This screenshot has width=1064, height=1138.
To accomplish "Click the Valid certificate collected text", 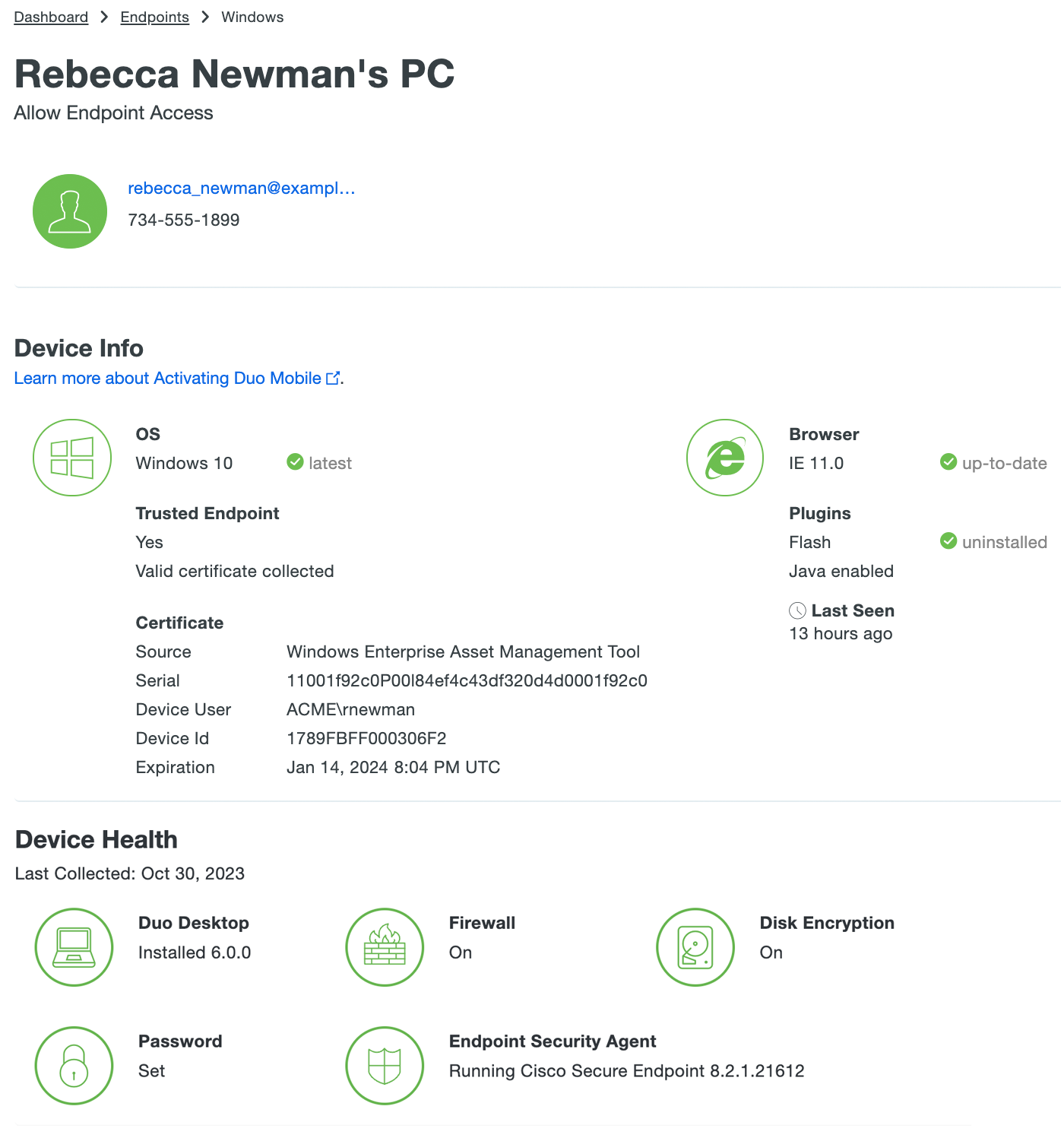I will pos(235,571).
